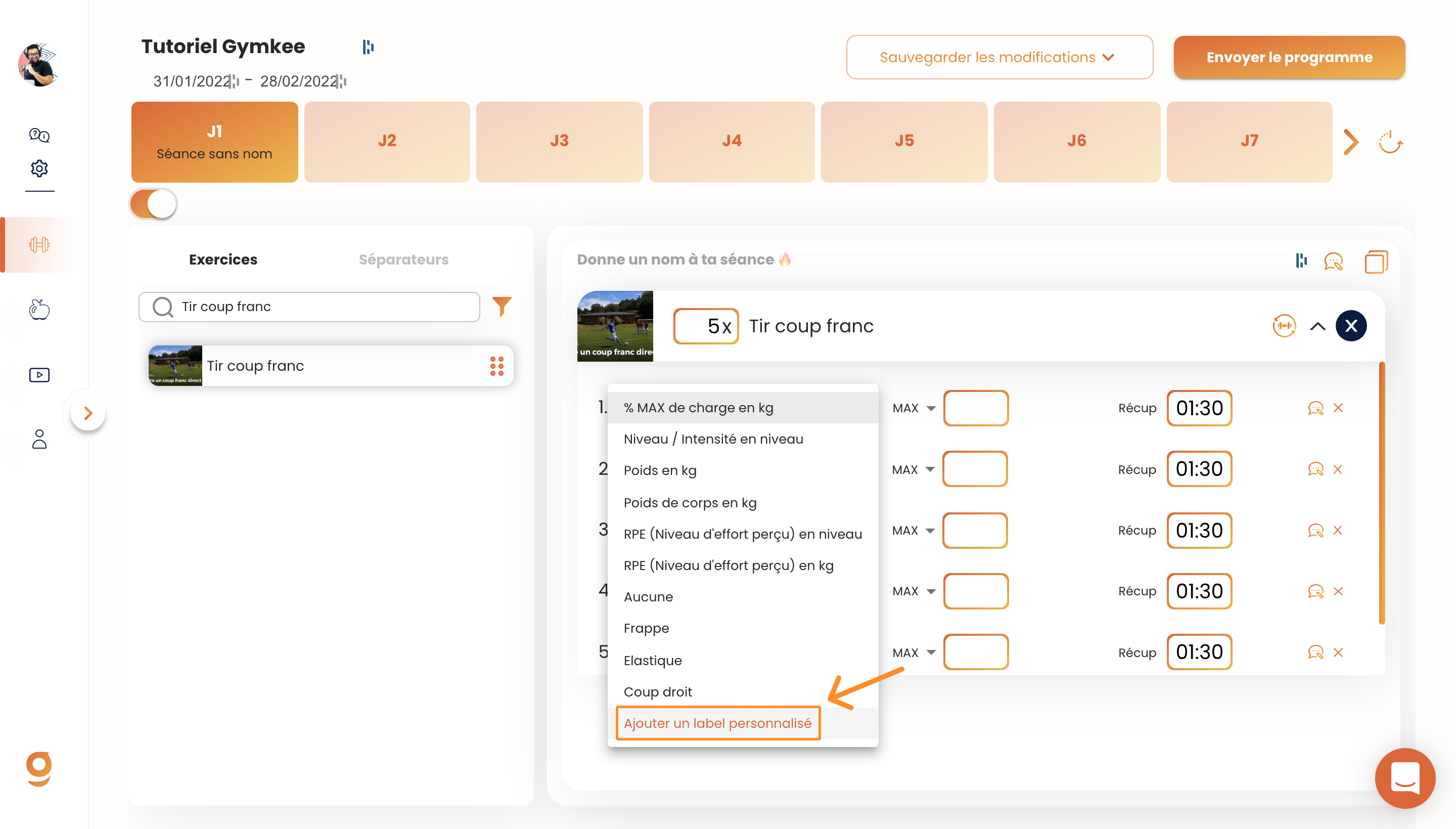
Task: Open the MAX dropdown on set 1
Action: click(914, 408)
